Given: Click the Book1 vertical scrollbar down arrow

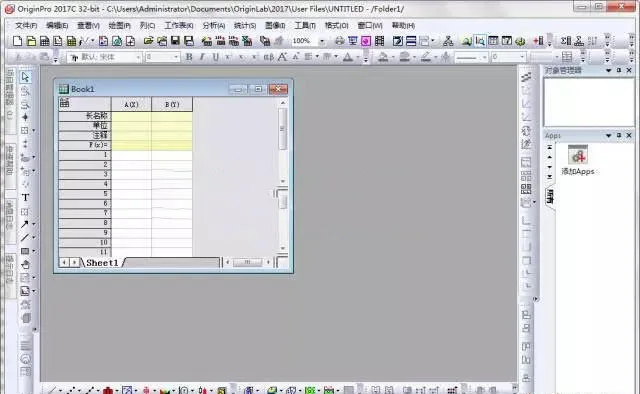Looking at the screenshot, I should (x=283, y=248).
